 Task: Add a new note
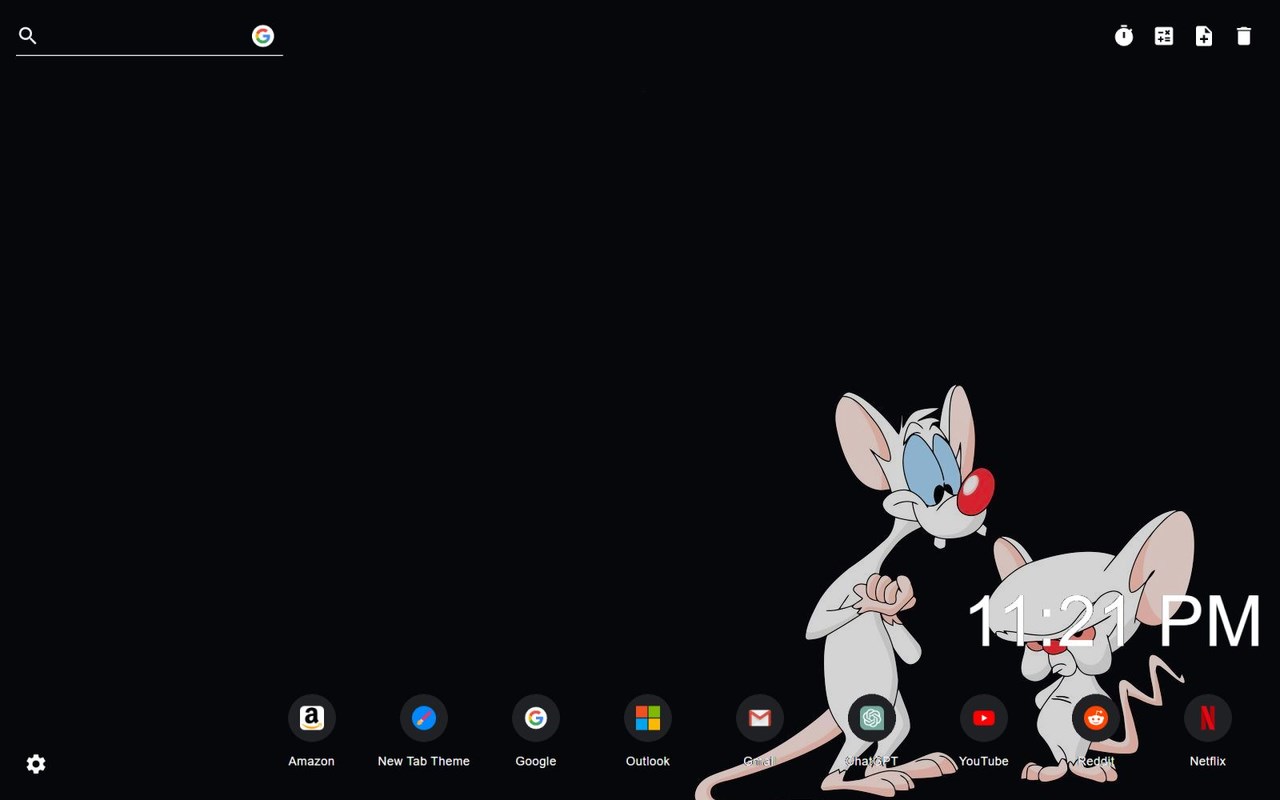click(x=1204, y=36)
